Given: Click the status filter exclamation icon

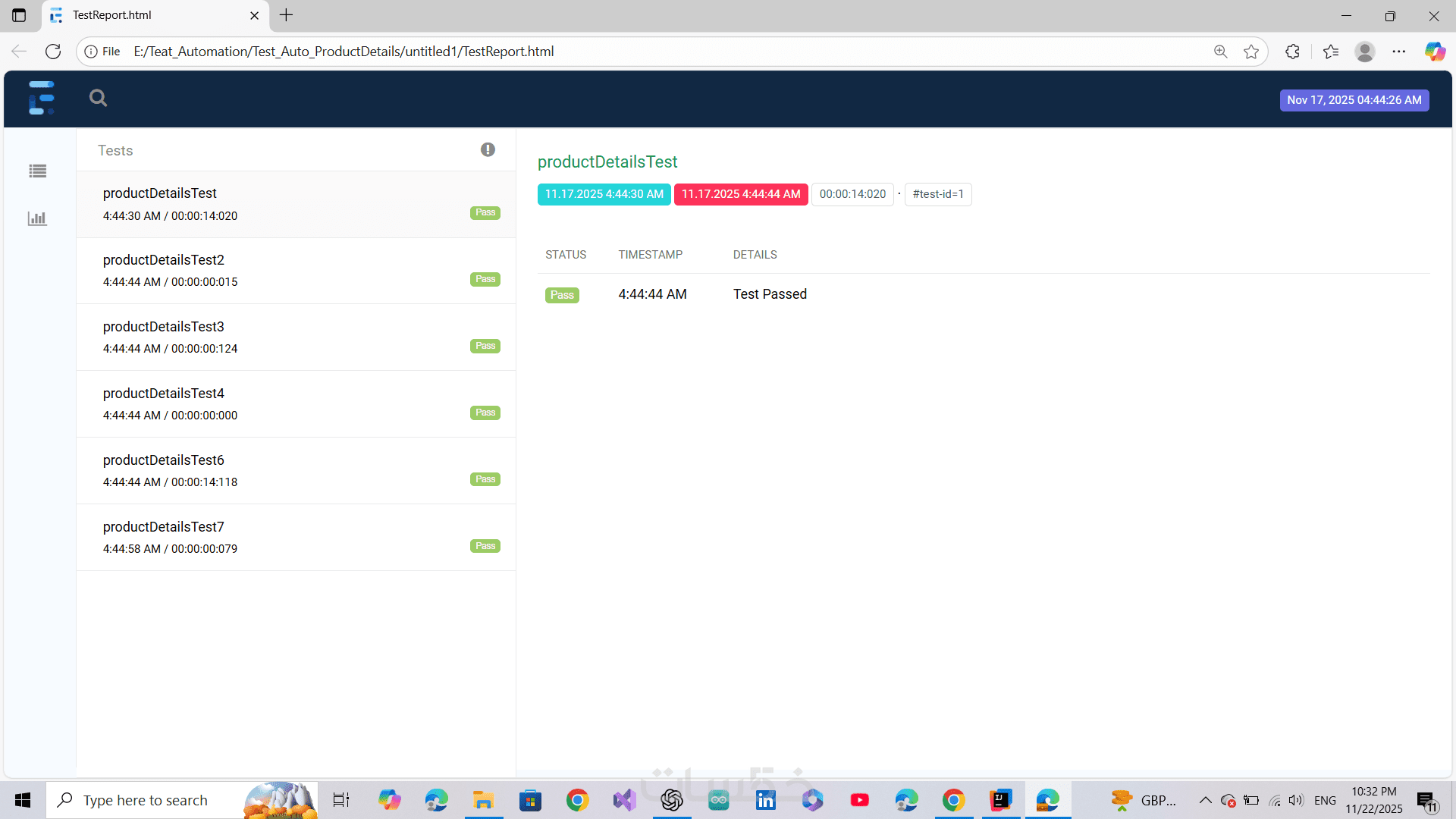Looking at the screenshot, I should click(x=488, y=150).
